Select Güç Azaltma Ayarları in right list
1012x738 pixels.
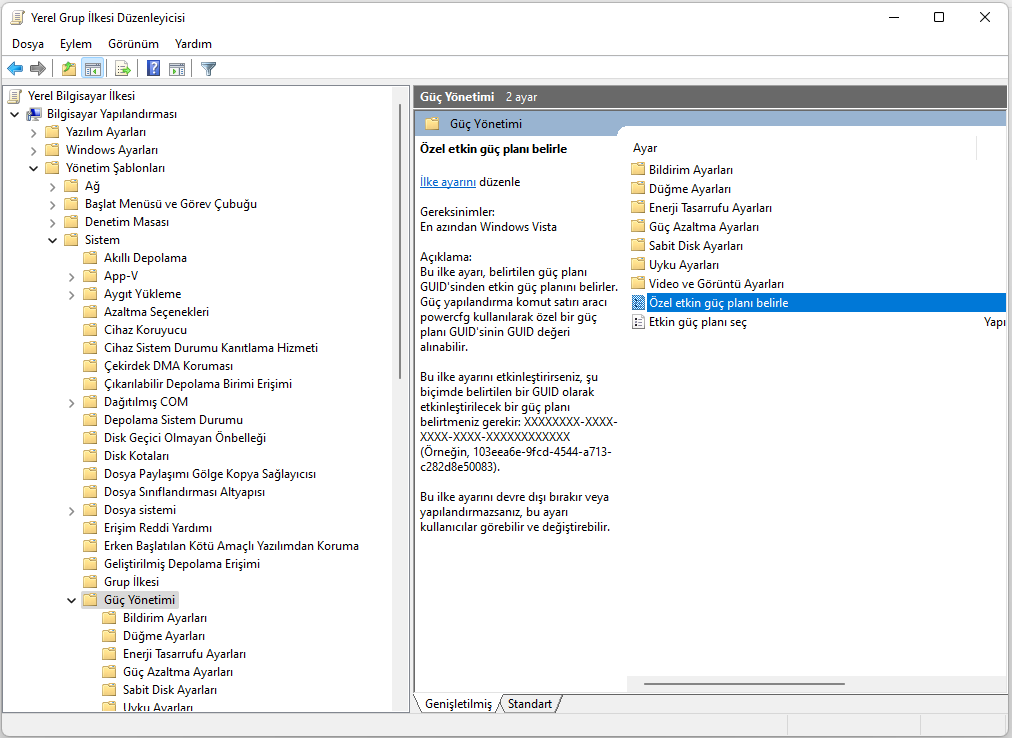click(x=703, y=227)
